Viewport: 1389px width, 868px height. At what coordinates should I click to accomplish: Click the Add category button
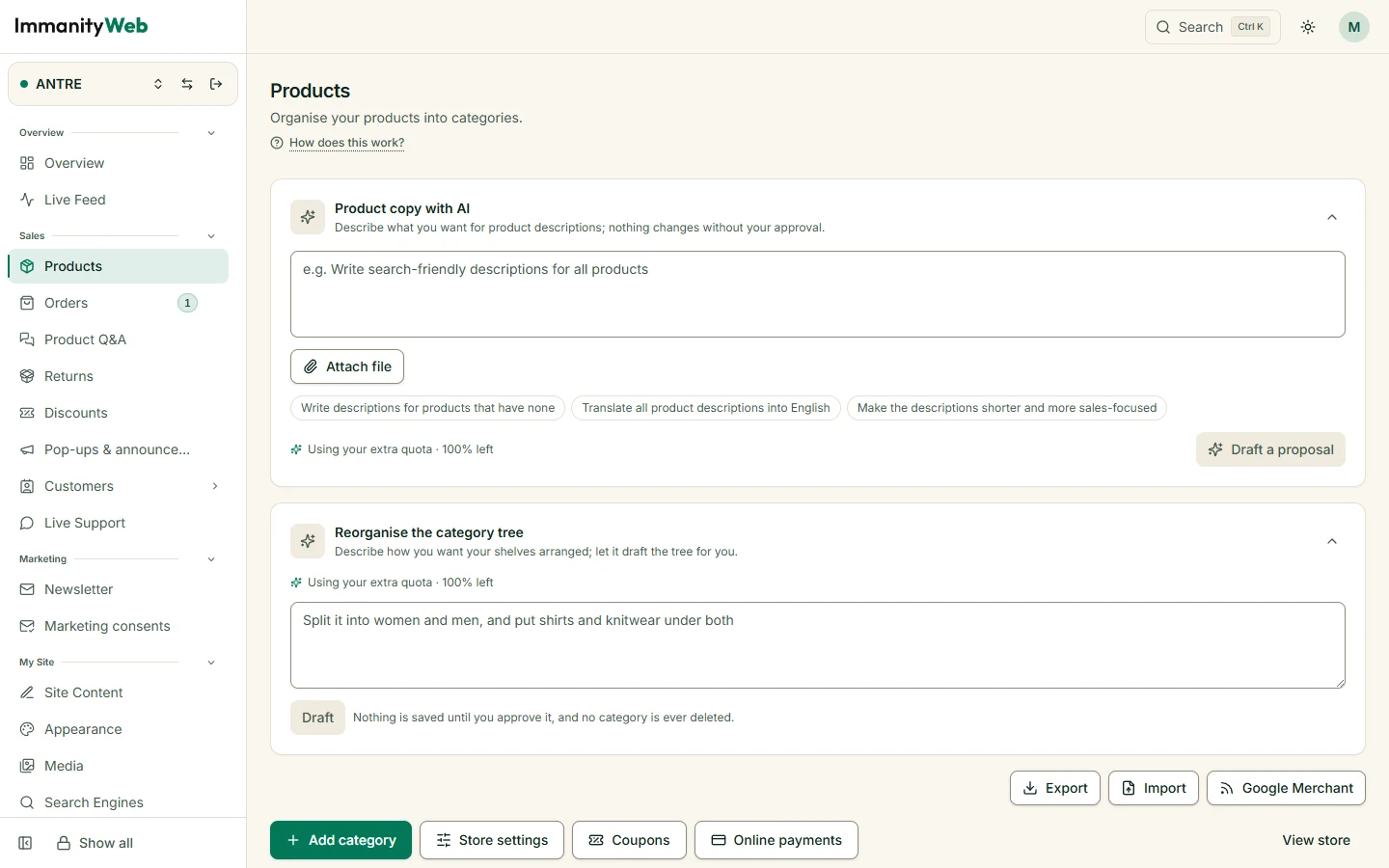tap(340, 840)
